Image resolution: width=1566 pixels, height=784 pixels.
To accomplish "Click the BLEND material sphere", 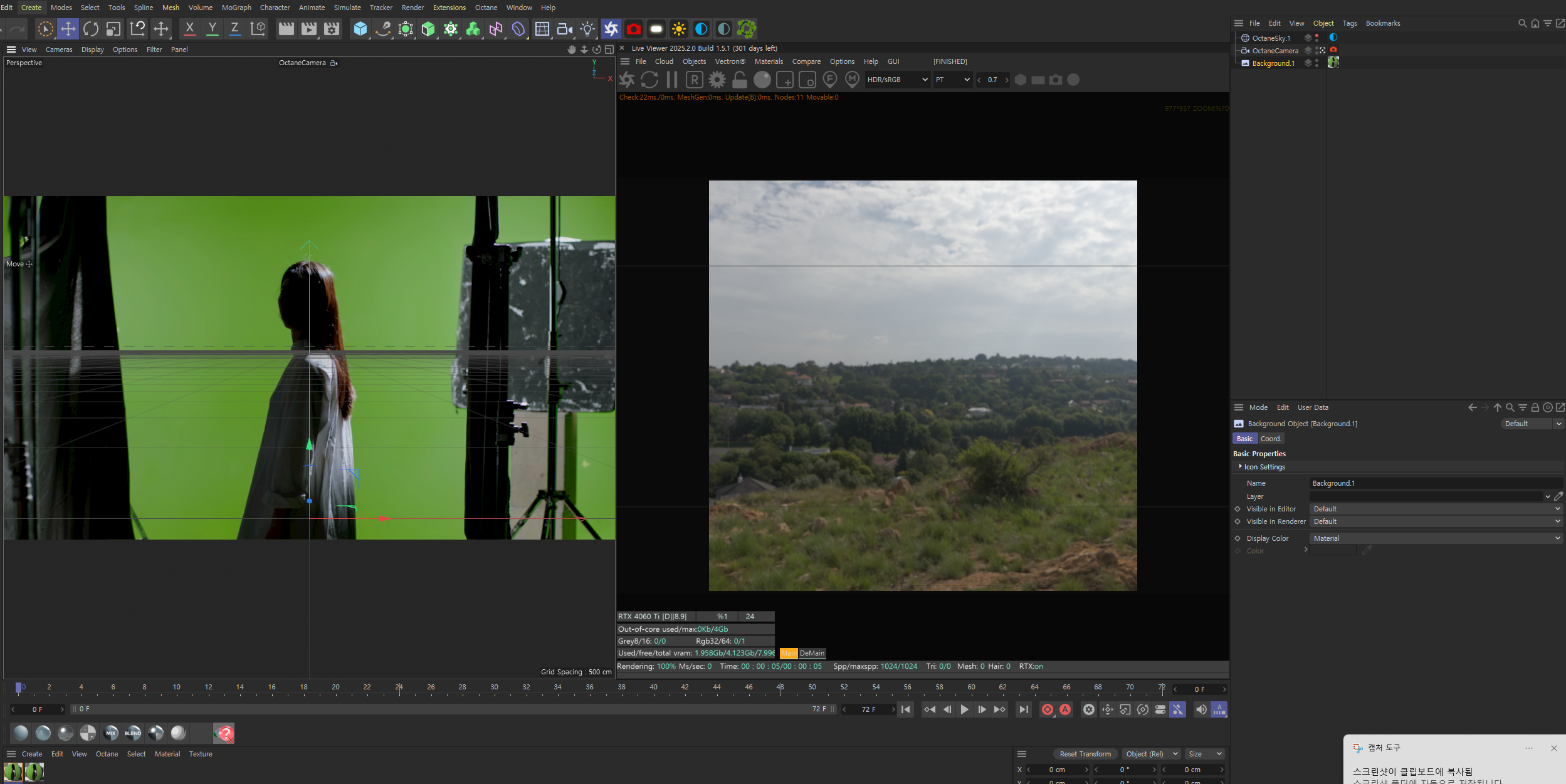I will [x=133, y=733].
